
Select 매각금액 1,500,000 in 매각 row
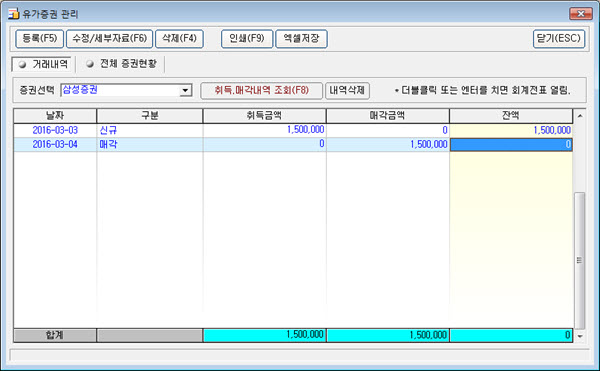pyautogui.click(x=388, y=145)
